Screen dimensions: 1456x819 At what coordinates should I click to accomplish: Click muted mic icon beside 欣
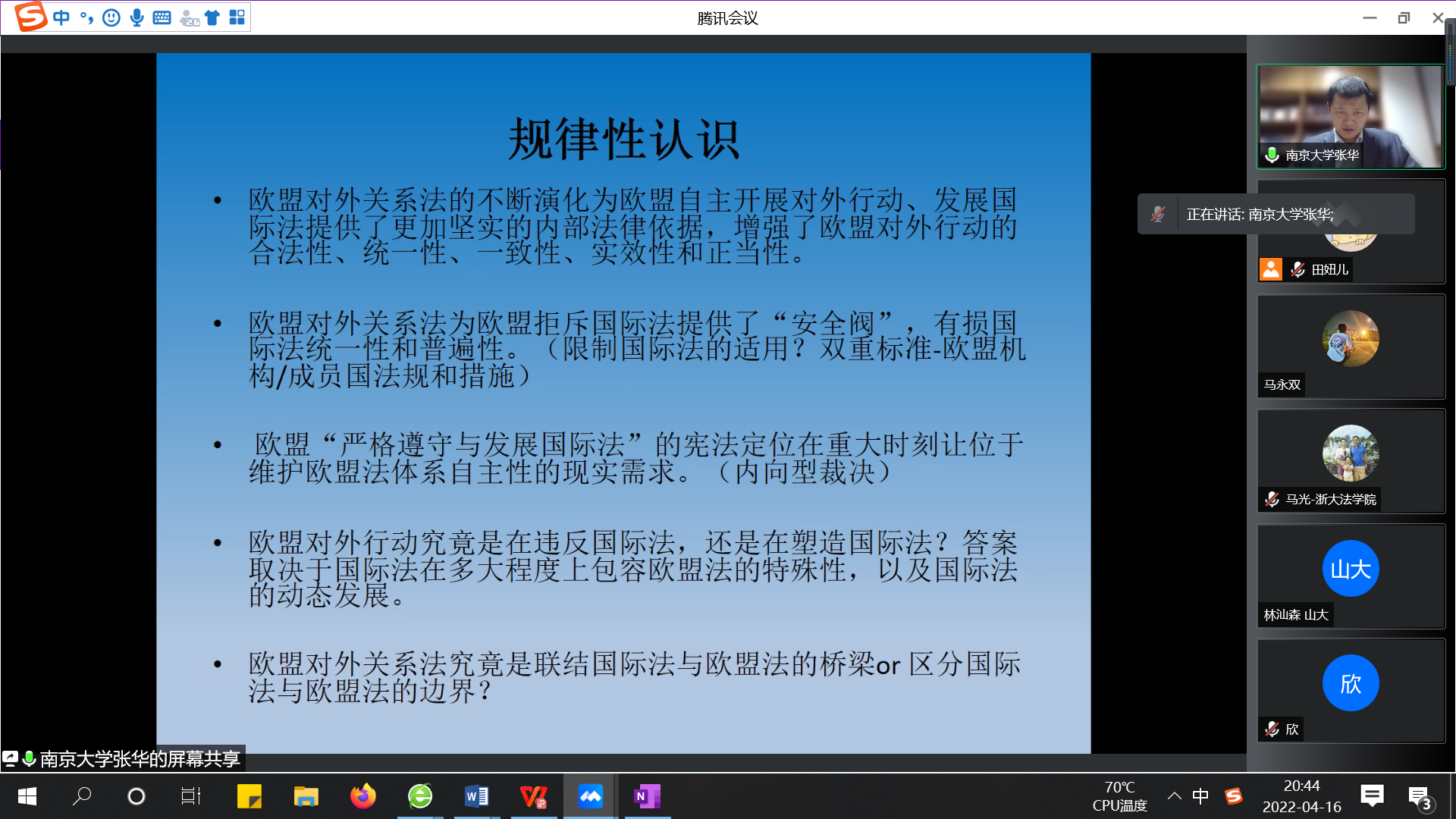click(1272, 729)
